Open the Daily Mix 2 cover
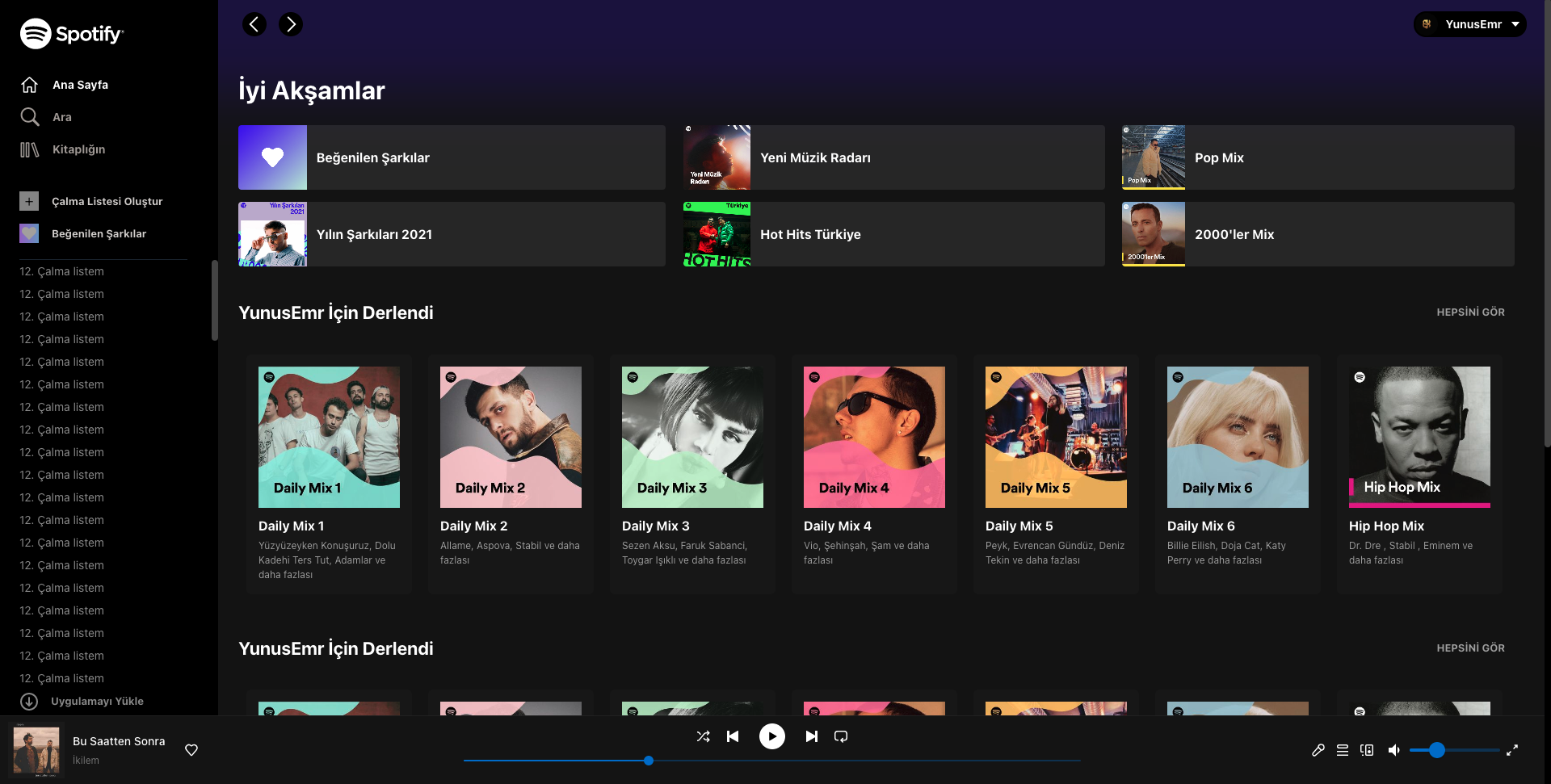The image size is (1551, 784). tap(511, 437)
